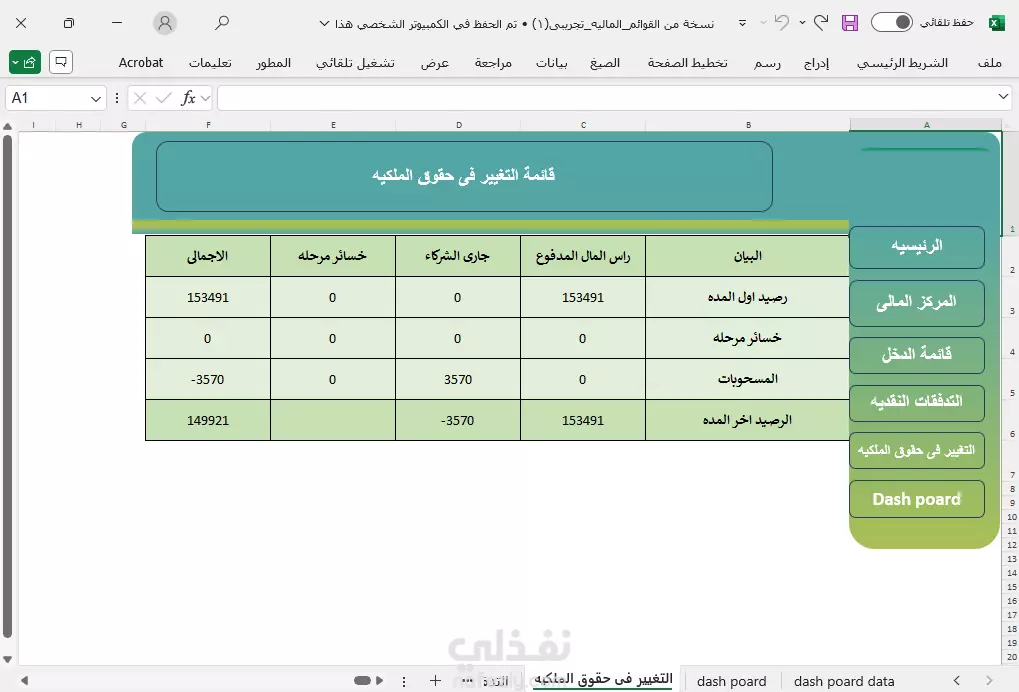1019x692 pixels.
Task: Open the file name save-location dropdown
Action: 324,24
